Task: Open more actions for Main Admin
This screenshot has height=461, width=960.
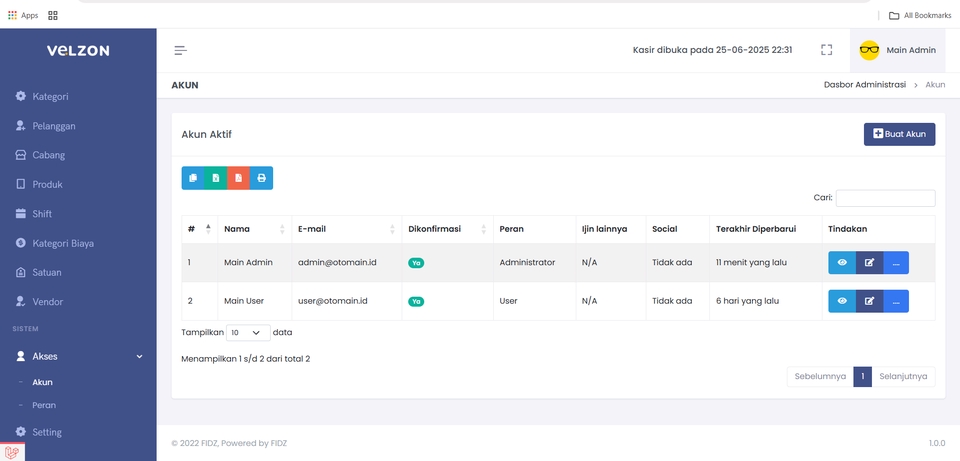Action: pyautogui.click(x=896, y=263)
